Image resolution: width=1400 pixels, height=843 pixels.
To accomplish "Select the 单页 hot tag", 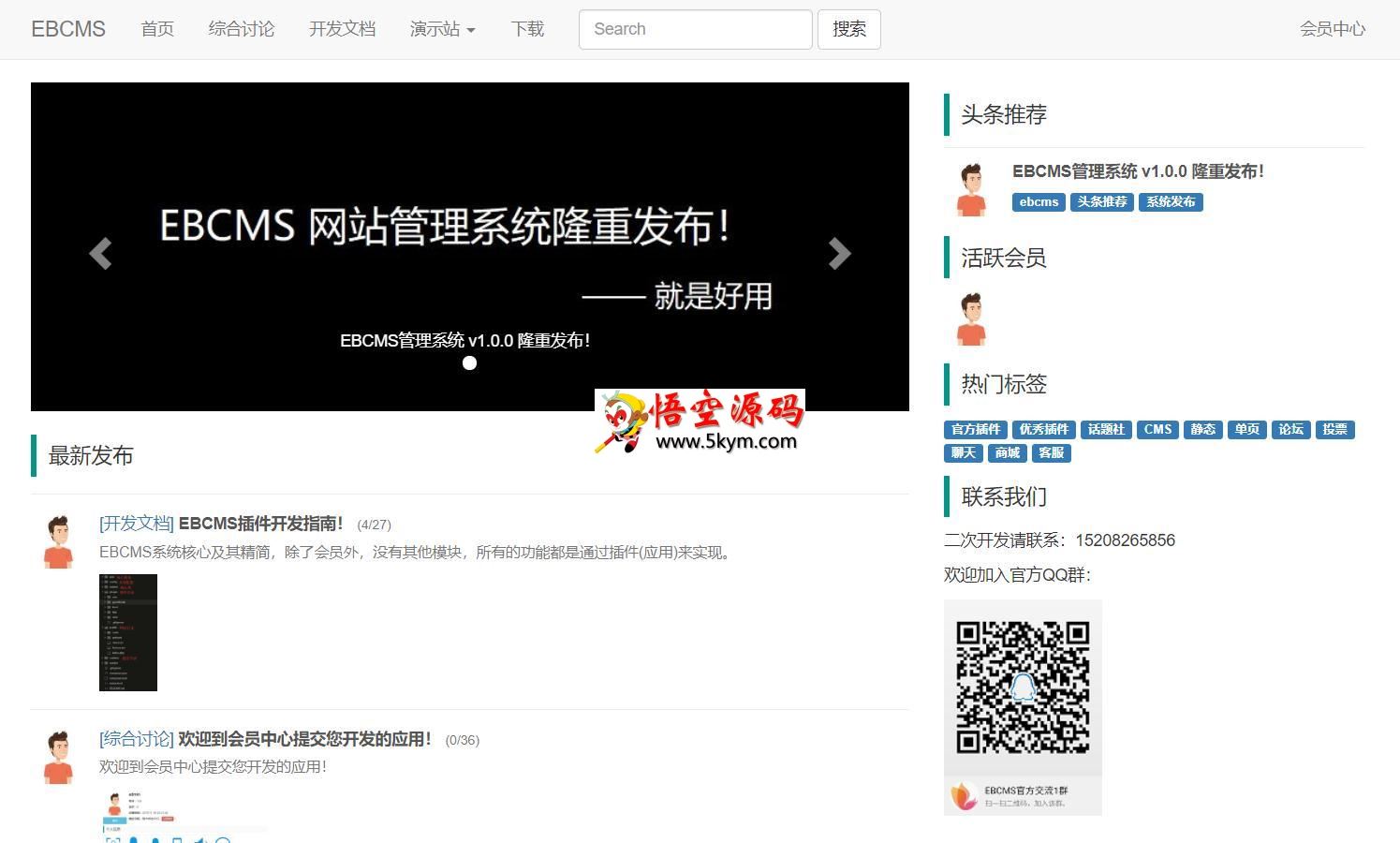I will [1247, 430].
